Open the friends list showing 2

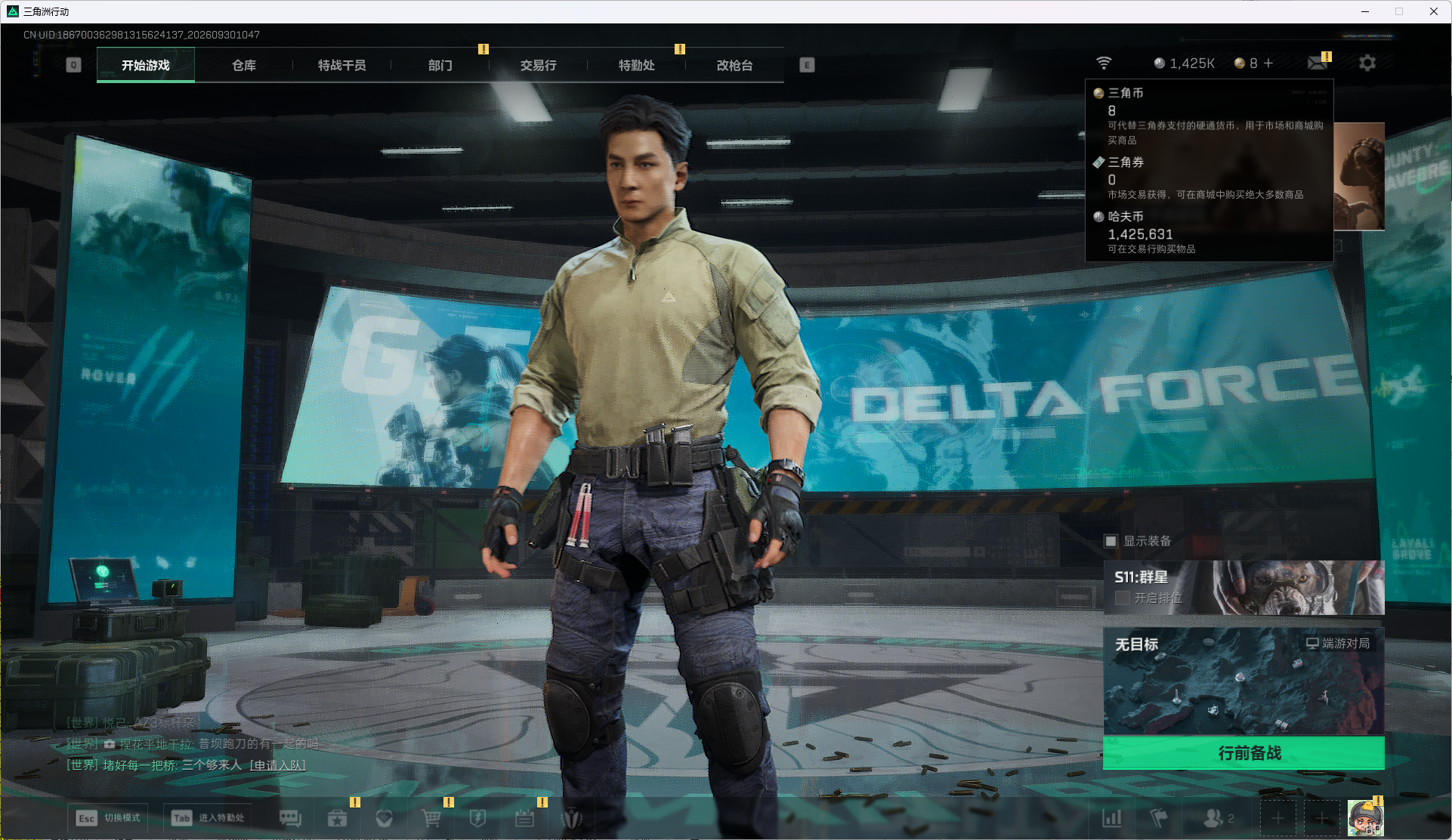(1218, 818)
